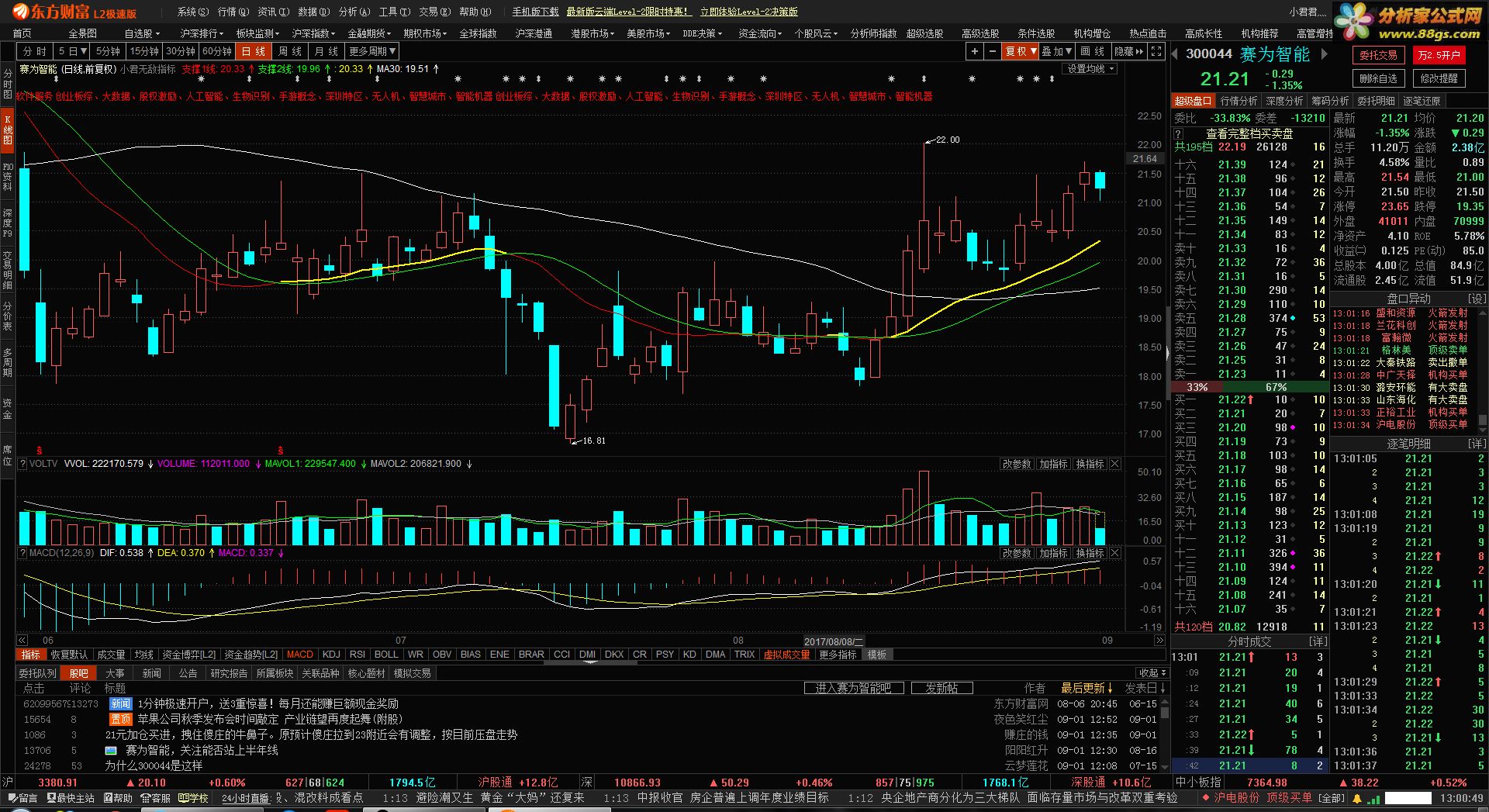Click the 修改提醒 button
Image resolution: width=1489 pixels, height=812 pixels.
(x=1439, y=78)
